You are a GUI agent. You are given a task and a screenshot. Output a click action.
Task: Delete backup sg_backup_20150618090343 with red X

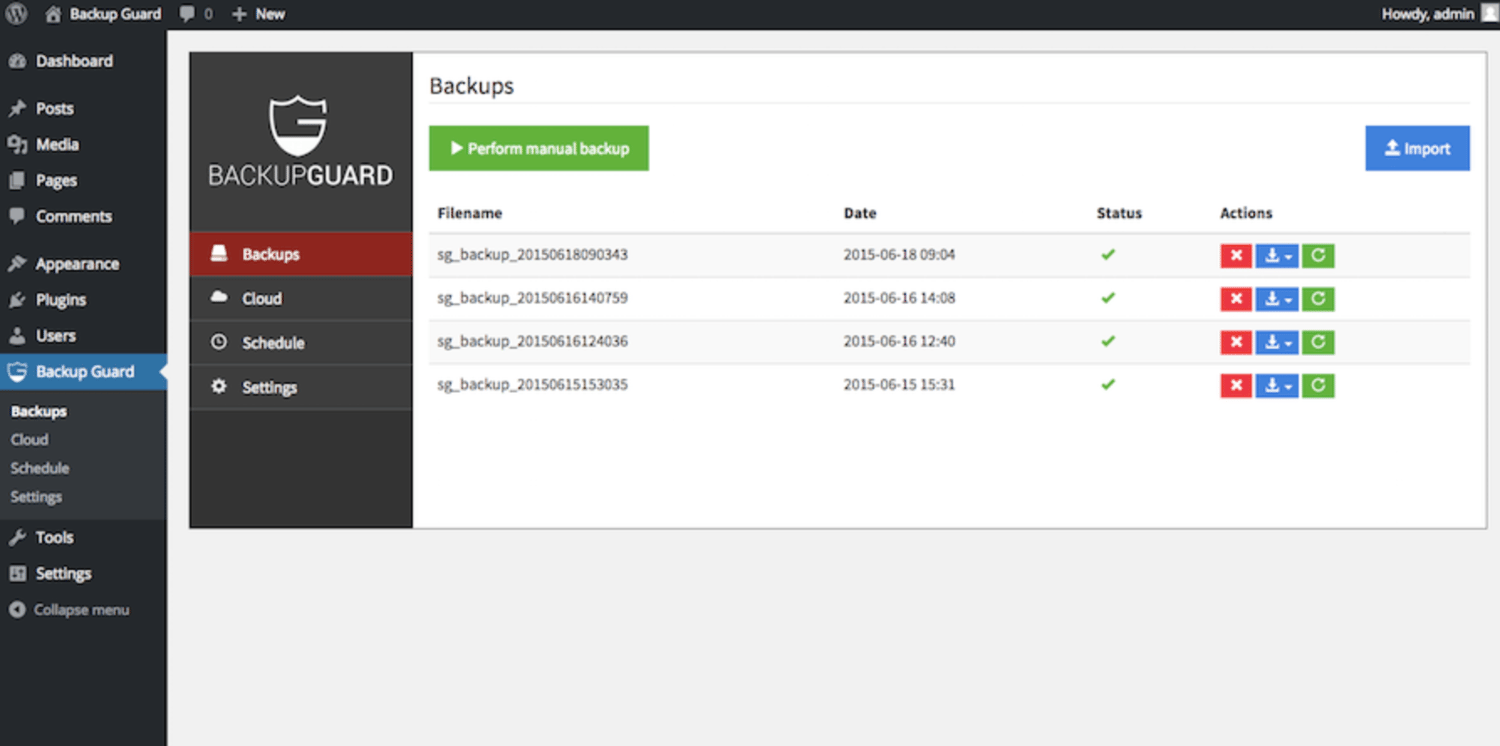1235,256
